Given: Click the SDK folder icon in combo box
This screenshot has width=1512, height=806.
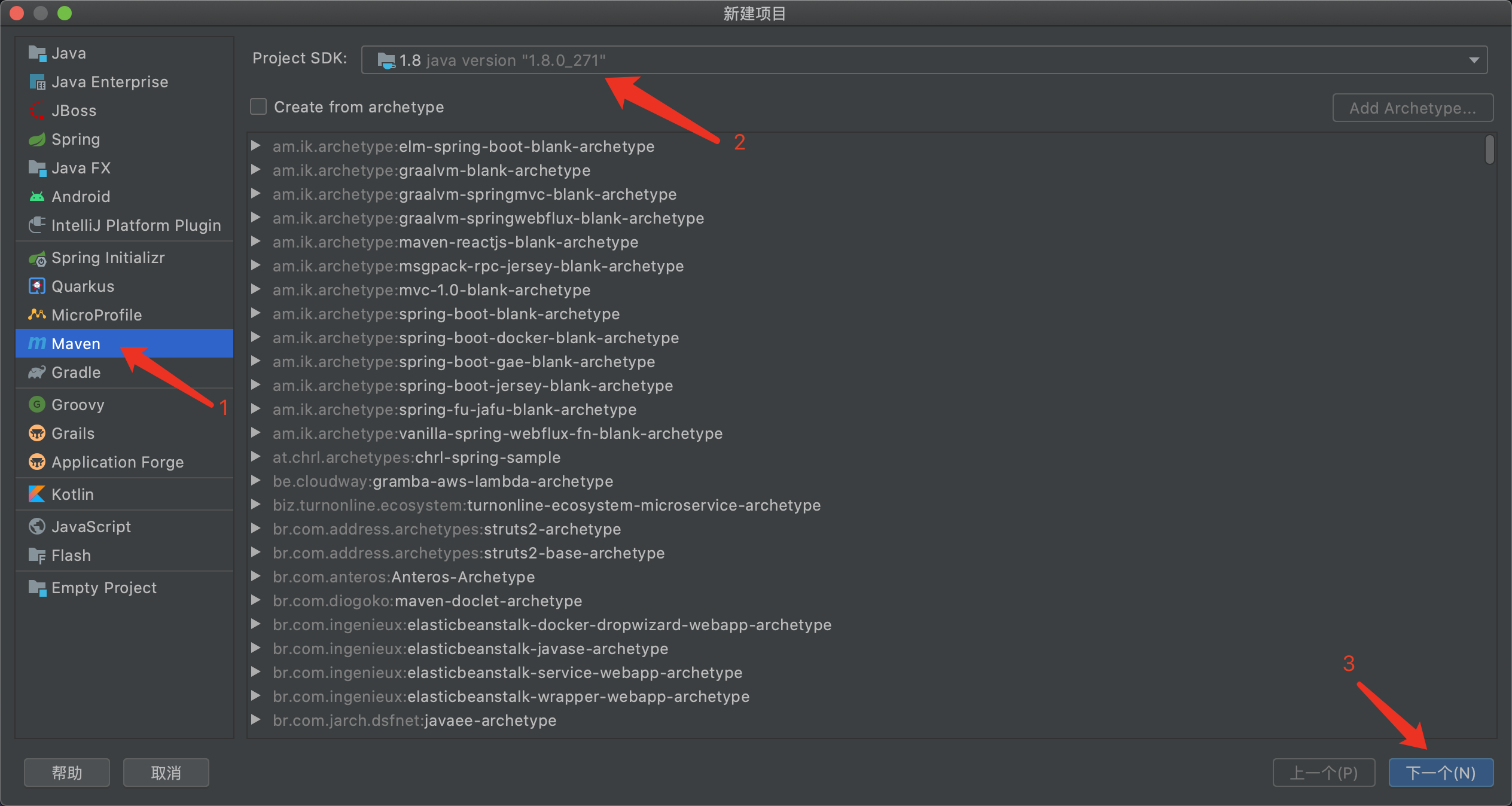Looking at the screenshot, I should [x=386, y=60].
